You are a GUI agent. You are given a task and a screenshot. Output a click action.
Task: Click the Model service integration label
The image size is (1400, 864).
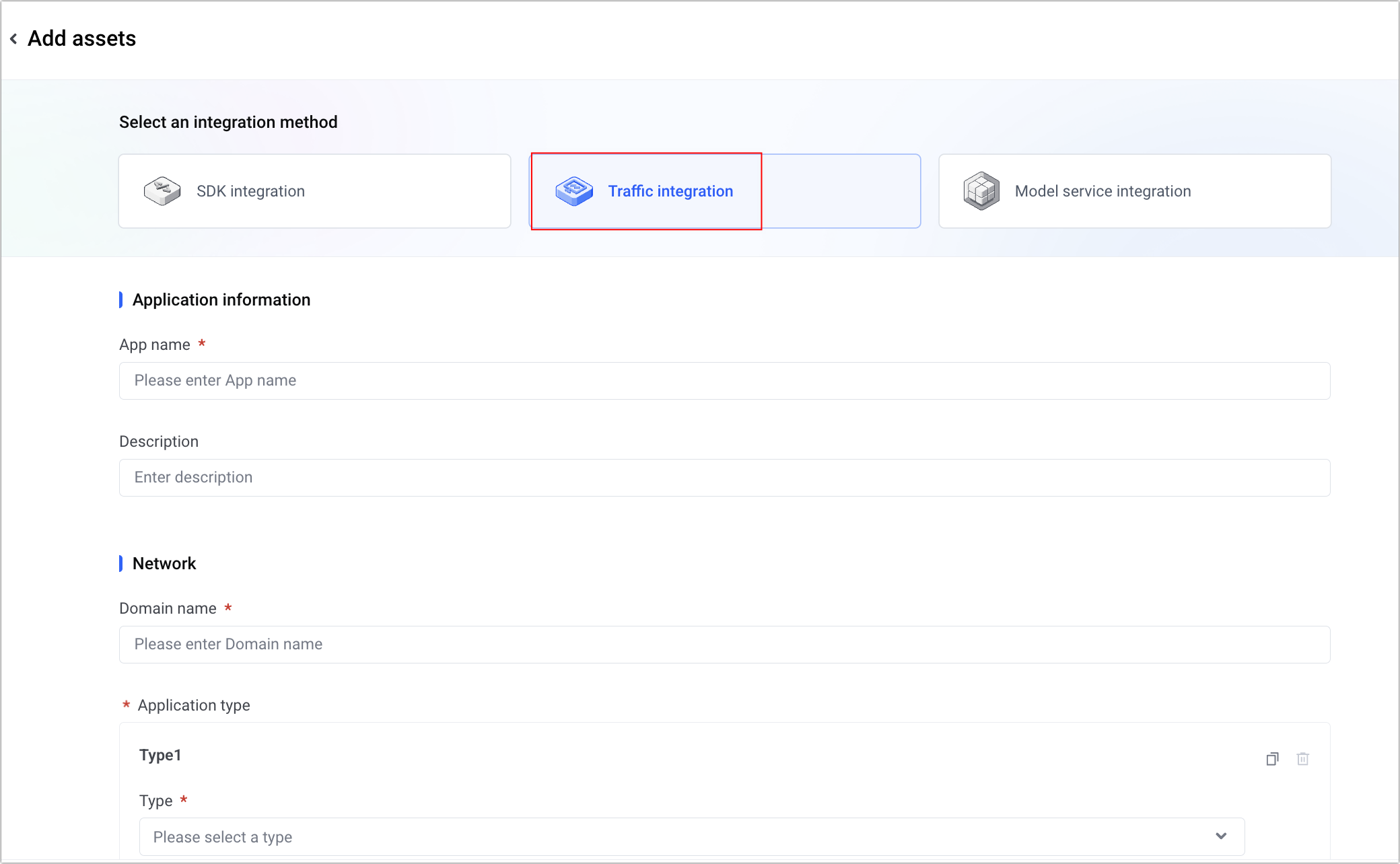pos(1102,191)
